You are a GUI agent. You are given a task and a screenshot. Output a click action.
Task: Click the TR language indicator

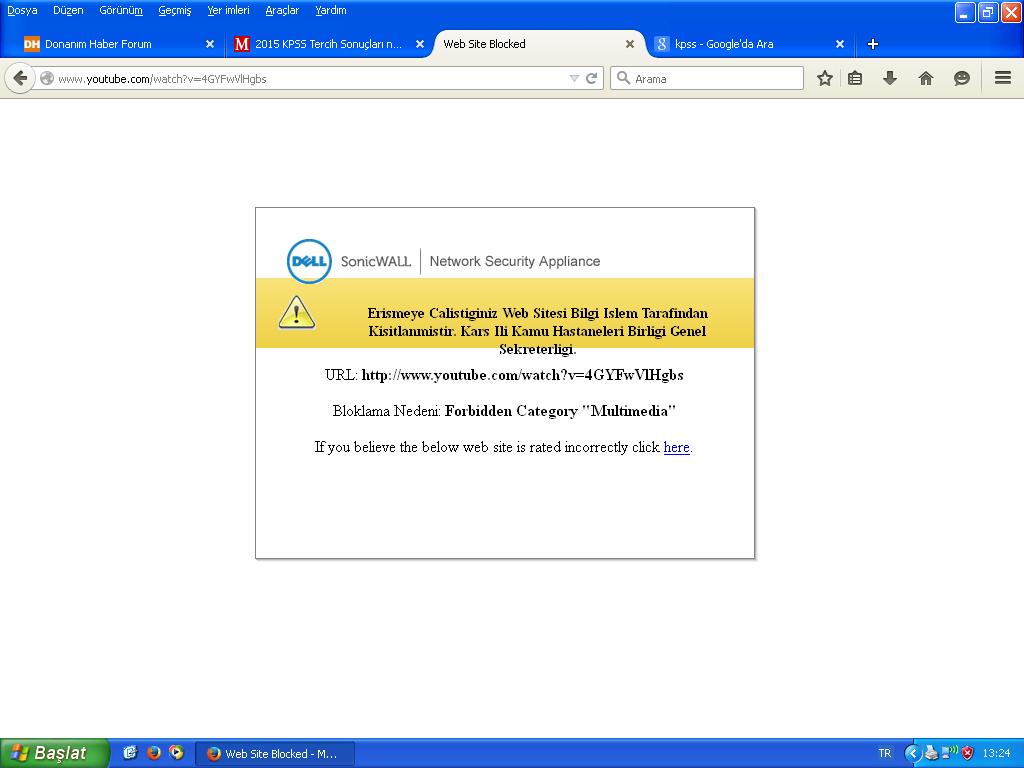coord(884,754)
